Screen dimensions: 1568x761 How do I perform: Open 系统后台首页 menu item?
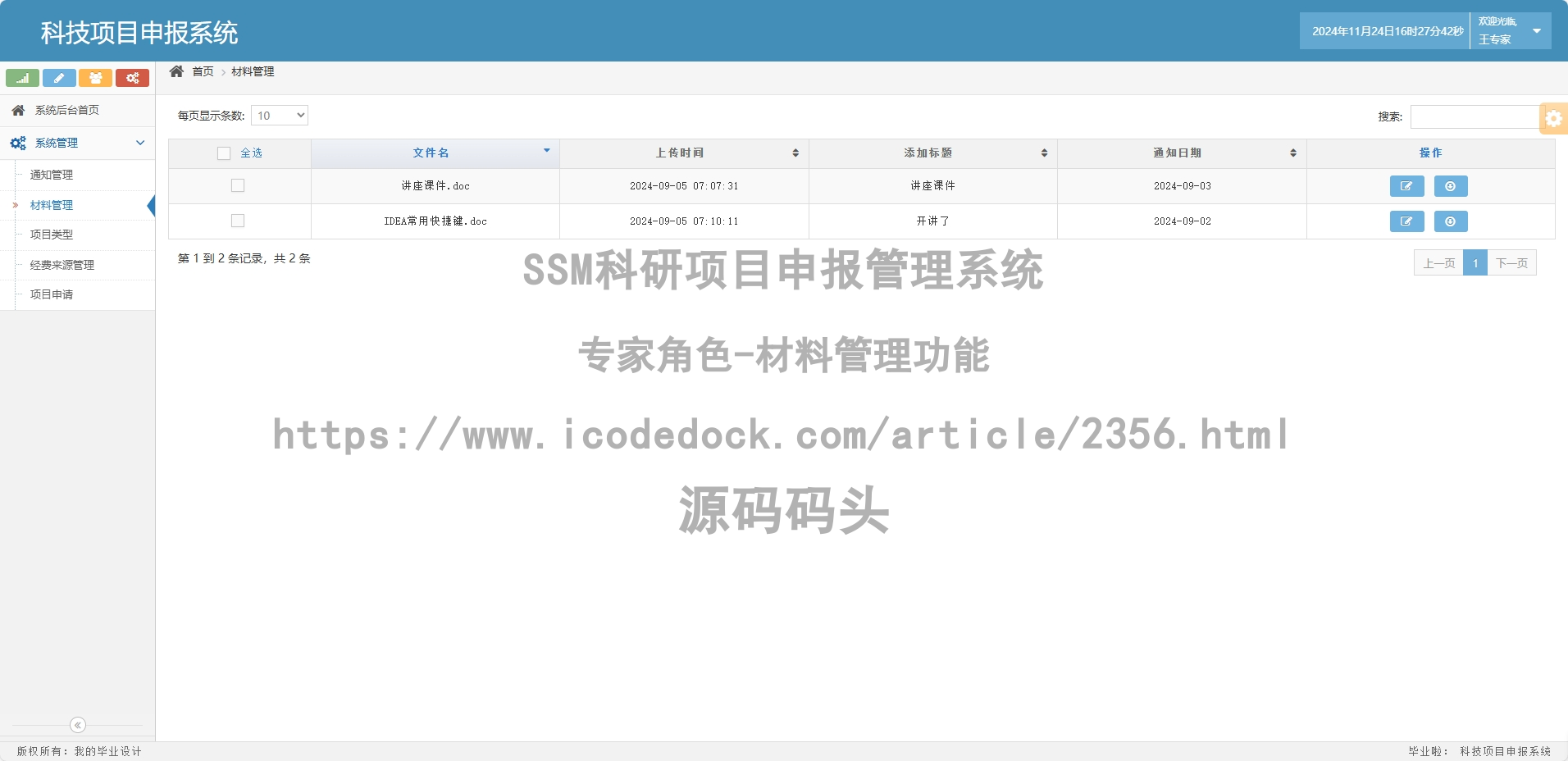pyautogui.click(x=78, y=110)
